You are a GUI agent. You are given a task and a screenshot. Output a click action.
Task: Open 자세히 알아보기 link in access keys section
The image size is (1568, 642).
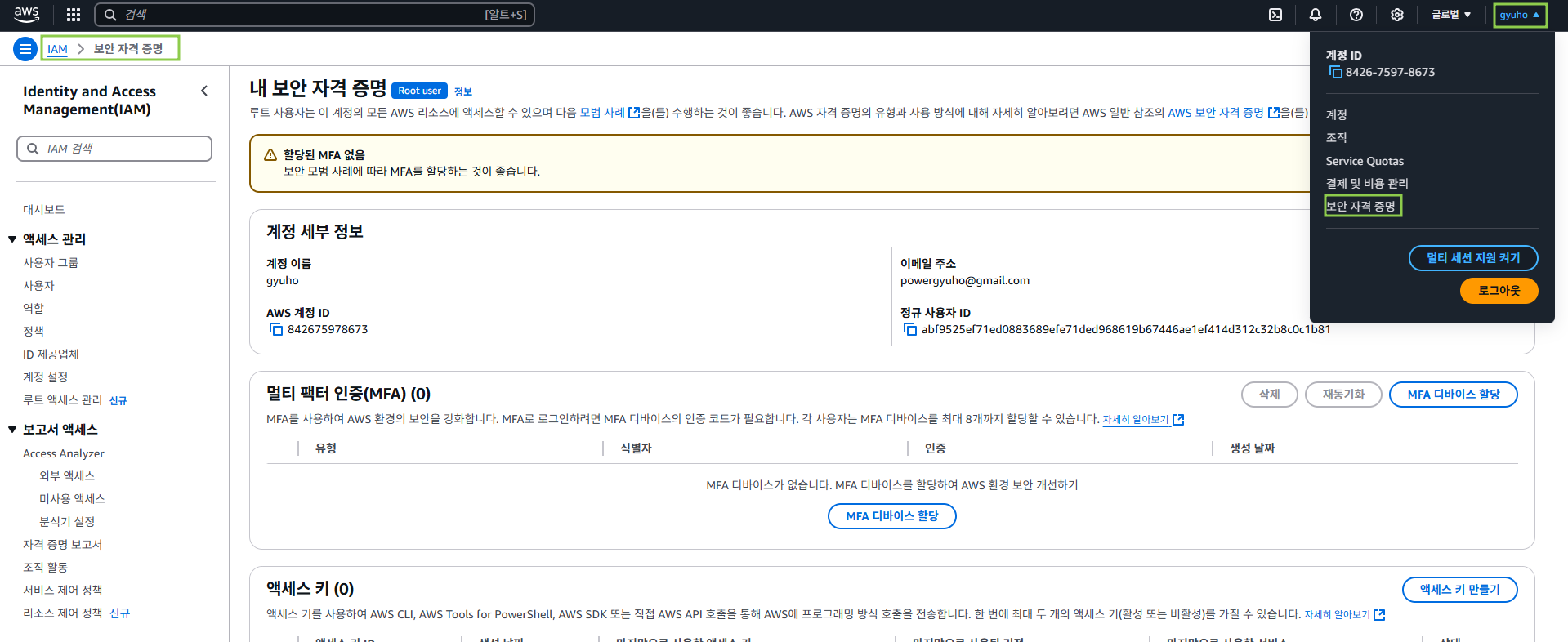click(x=1344, y=615)
